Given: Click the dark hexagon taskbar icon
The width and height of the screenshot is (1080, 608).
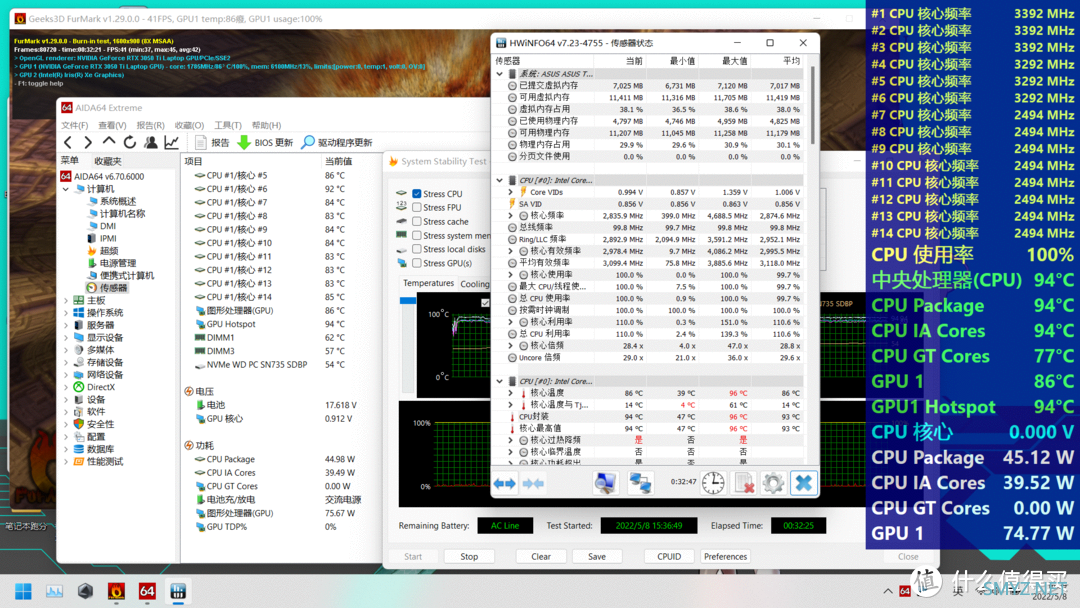Looking at the screenshot, I should click(x=85, y=591).
